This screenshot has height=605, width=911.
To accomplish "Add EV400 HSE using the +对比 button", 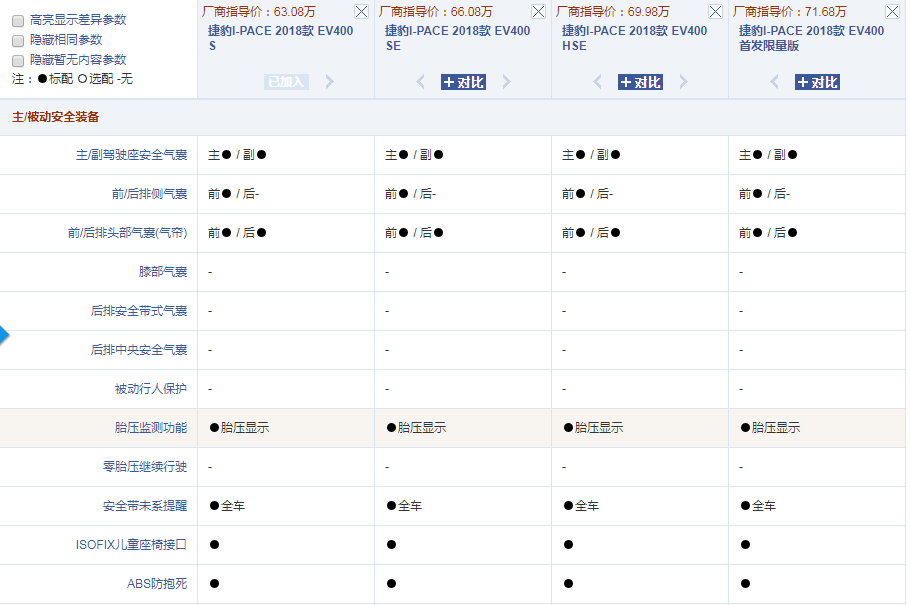I will [640, 82].
